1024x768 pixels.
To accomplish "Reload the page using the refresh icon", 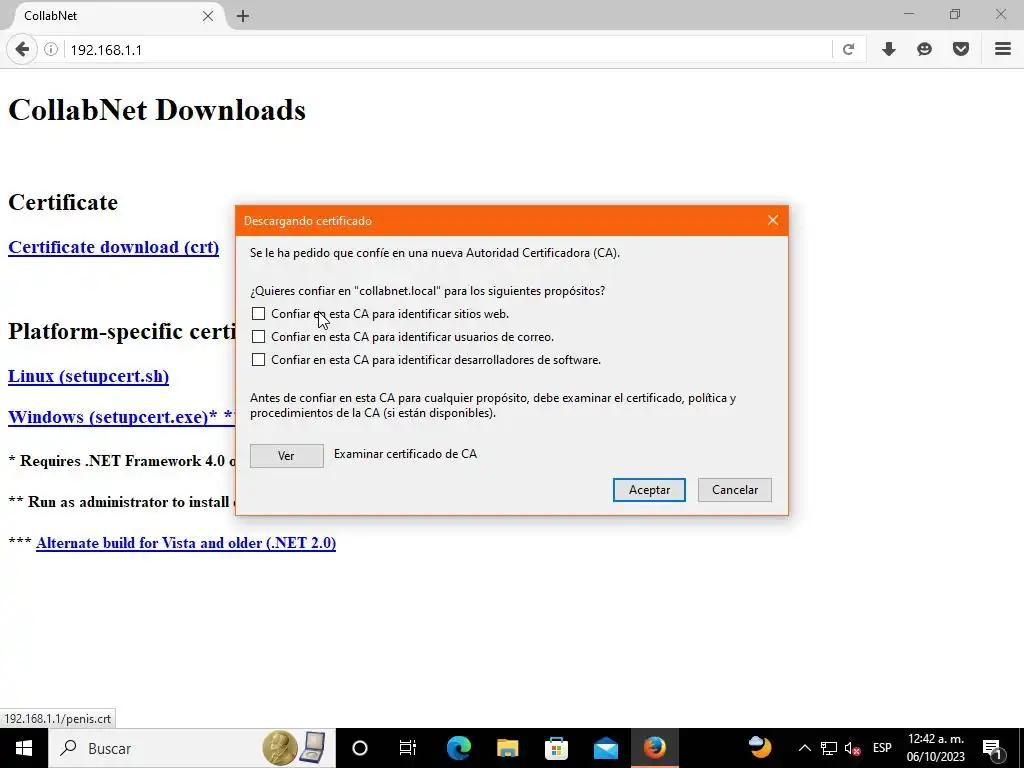I will click(x=848, y=50).
